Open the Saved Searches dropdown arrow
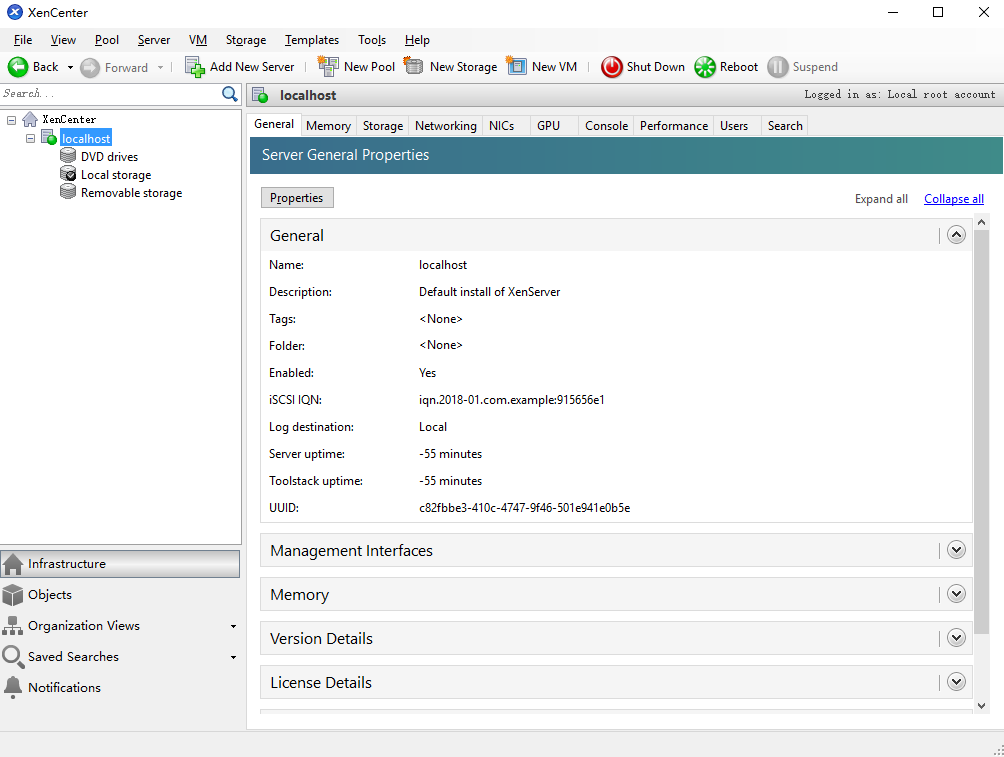Image resolution: width=1004 pixels, height=757 pixels. 233,657
